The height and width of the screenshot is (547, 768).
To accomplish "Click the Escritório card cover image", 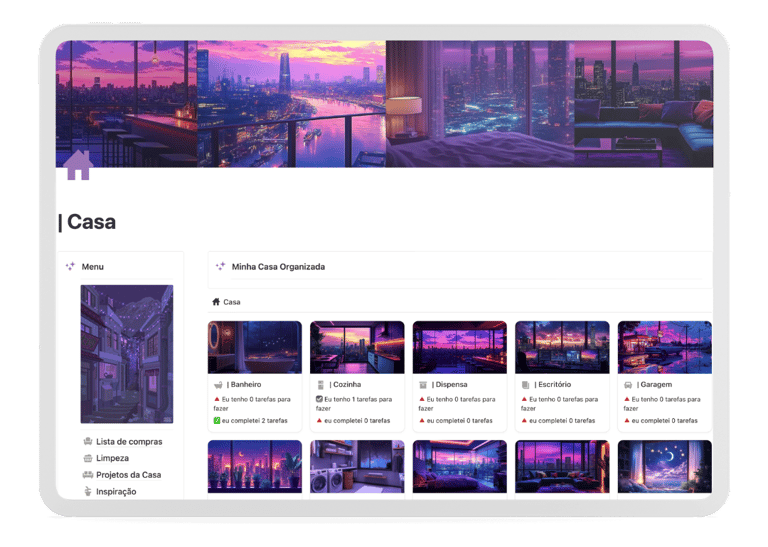I will point(562,347).
